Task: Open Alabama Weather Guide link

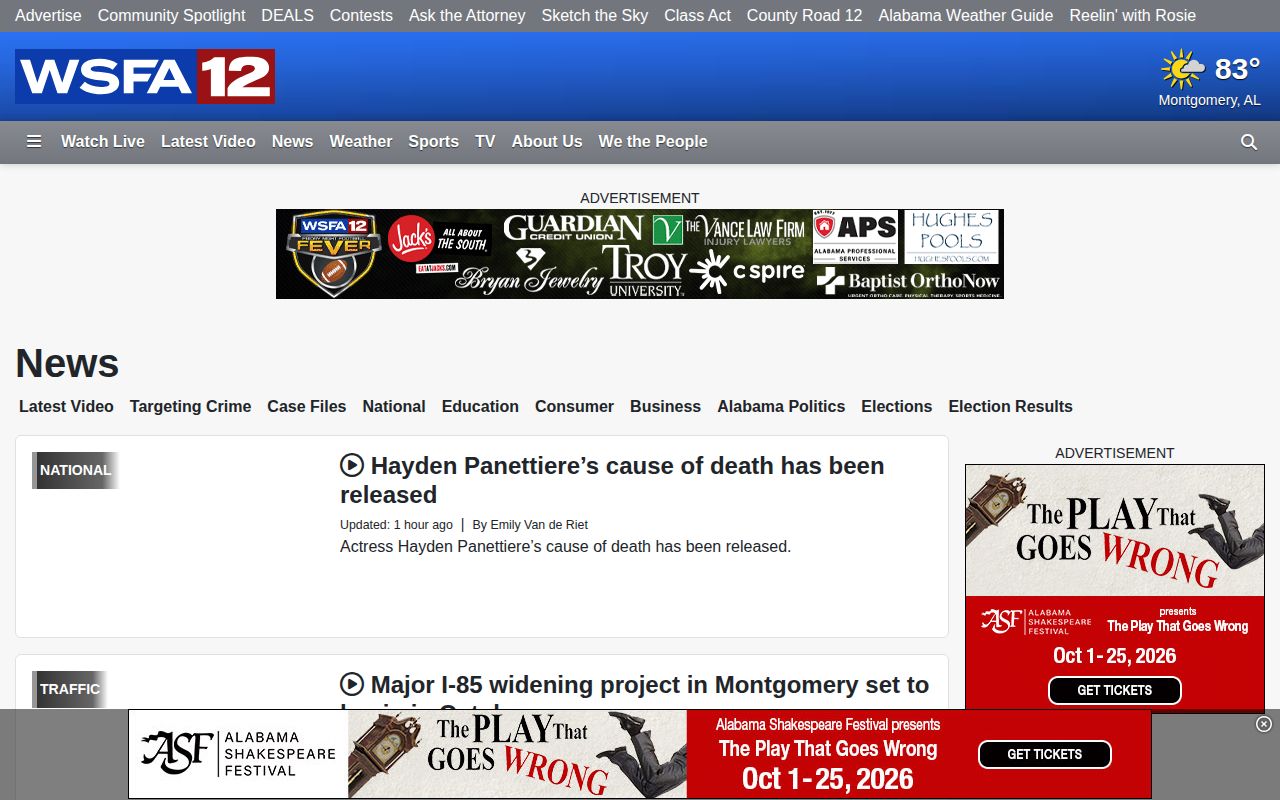Action: point(966,16)
